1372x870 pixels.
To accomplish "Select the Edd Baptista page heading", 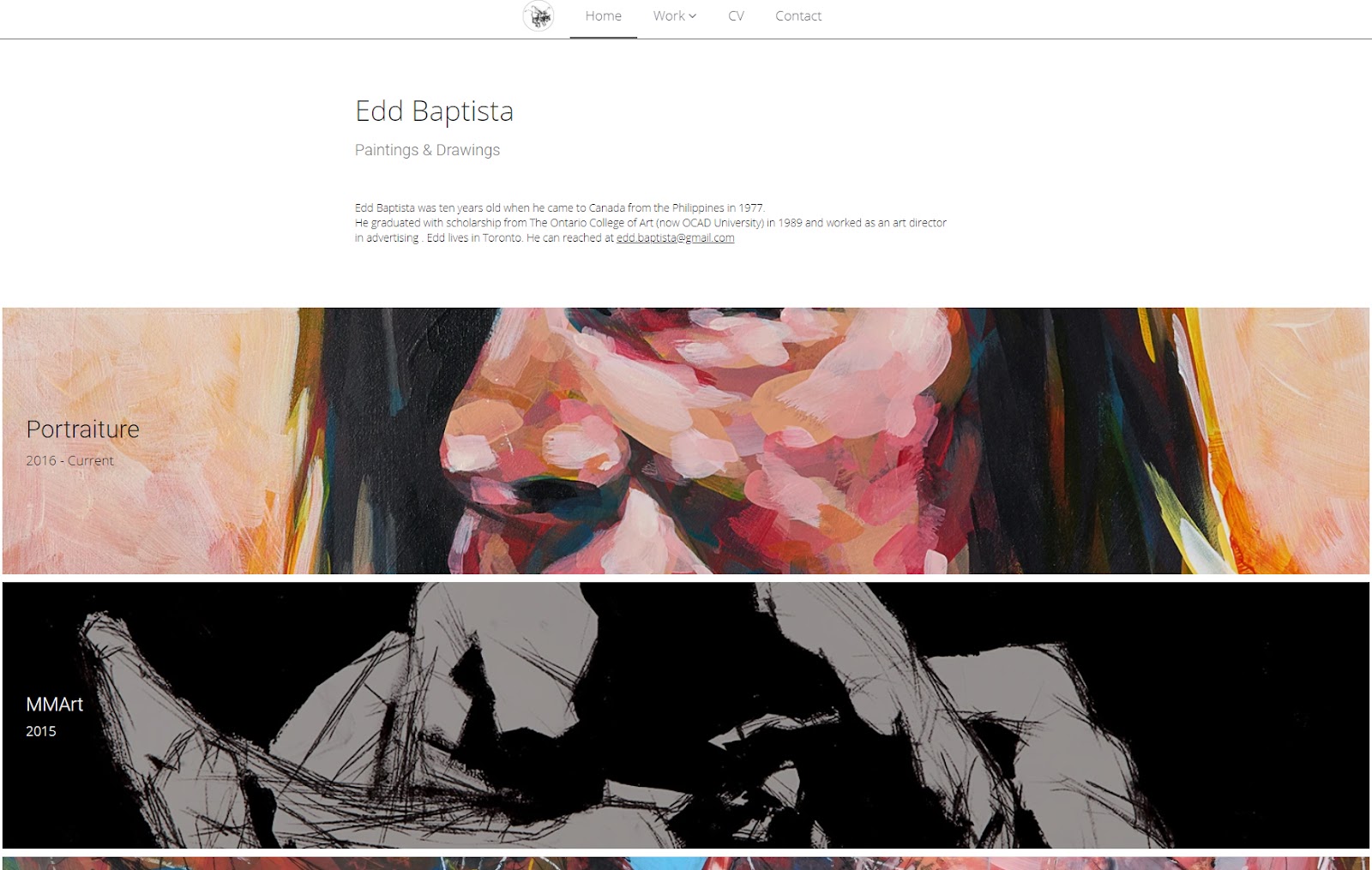I will [434, 111].
